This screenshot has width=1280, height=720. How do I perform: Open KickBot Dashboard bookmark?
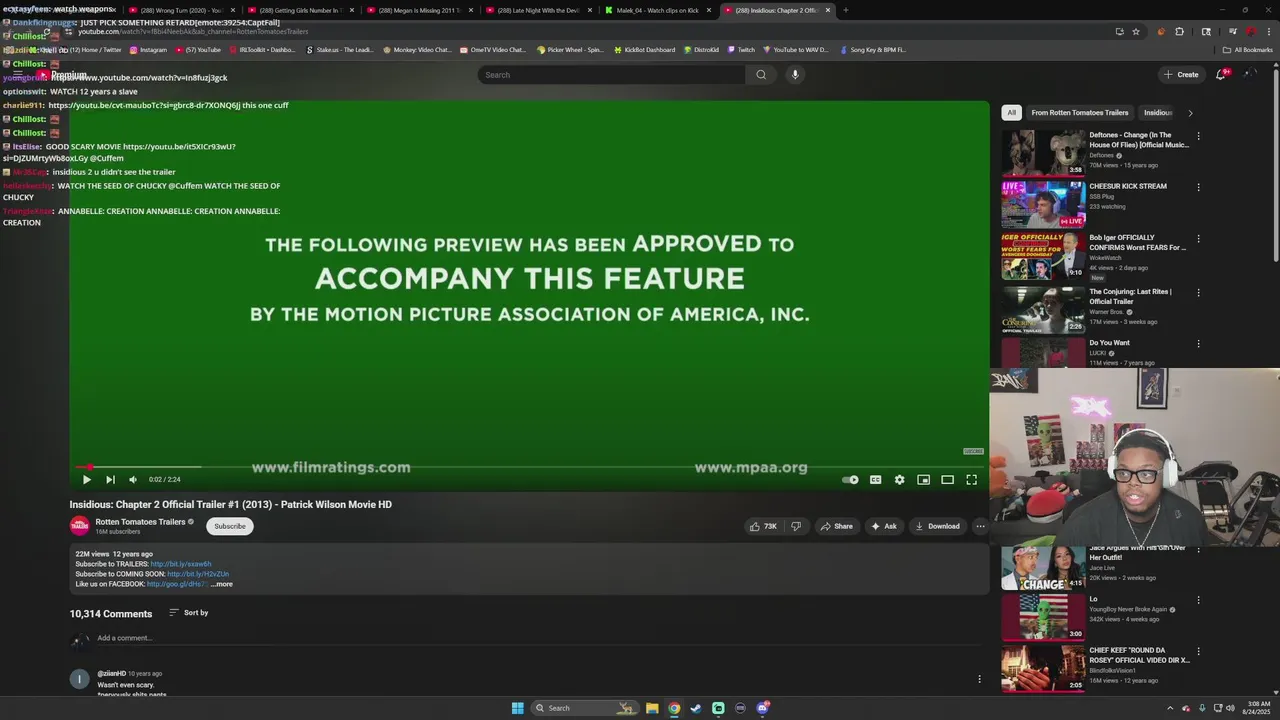[644, 50]
